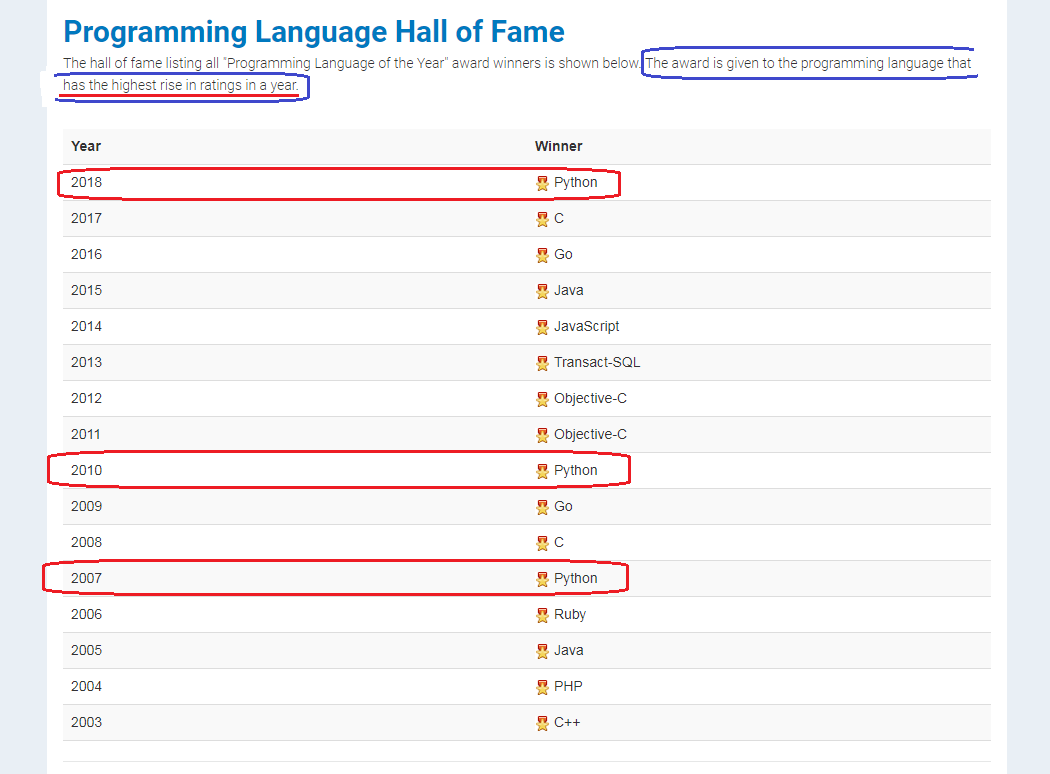This screenshot has height=774, width=1050.
Task: Click the award icon in the 2009 row
Action: pos(542,508)
